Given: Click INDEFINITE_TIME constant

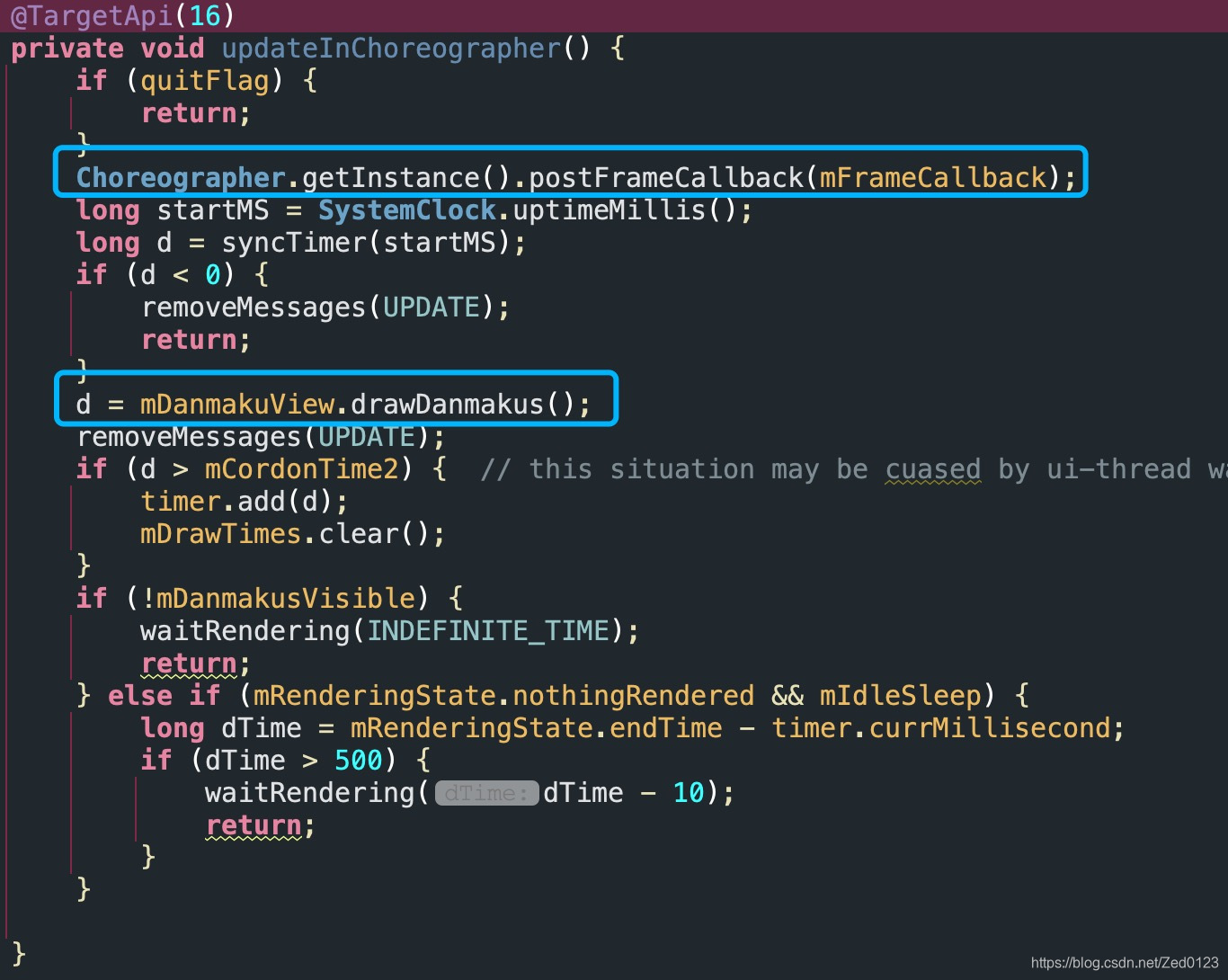Looking at the screenshot, I should coord(488,631).
